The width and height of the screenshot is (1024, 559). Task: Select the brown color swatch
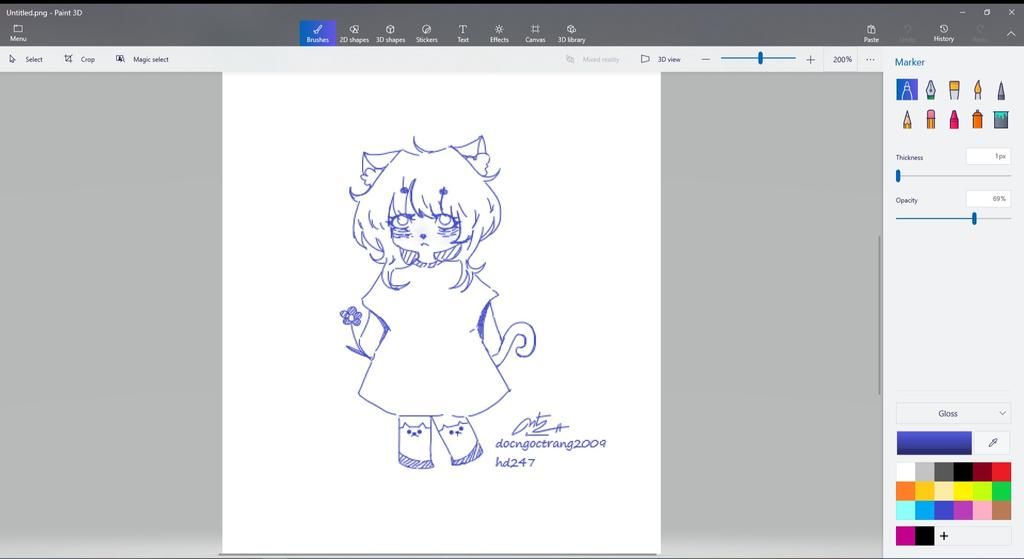pyautogui.click(x=1001, y=510)
